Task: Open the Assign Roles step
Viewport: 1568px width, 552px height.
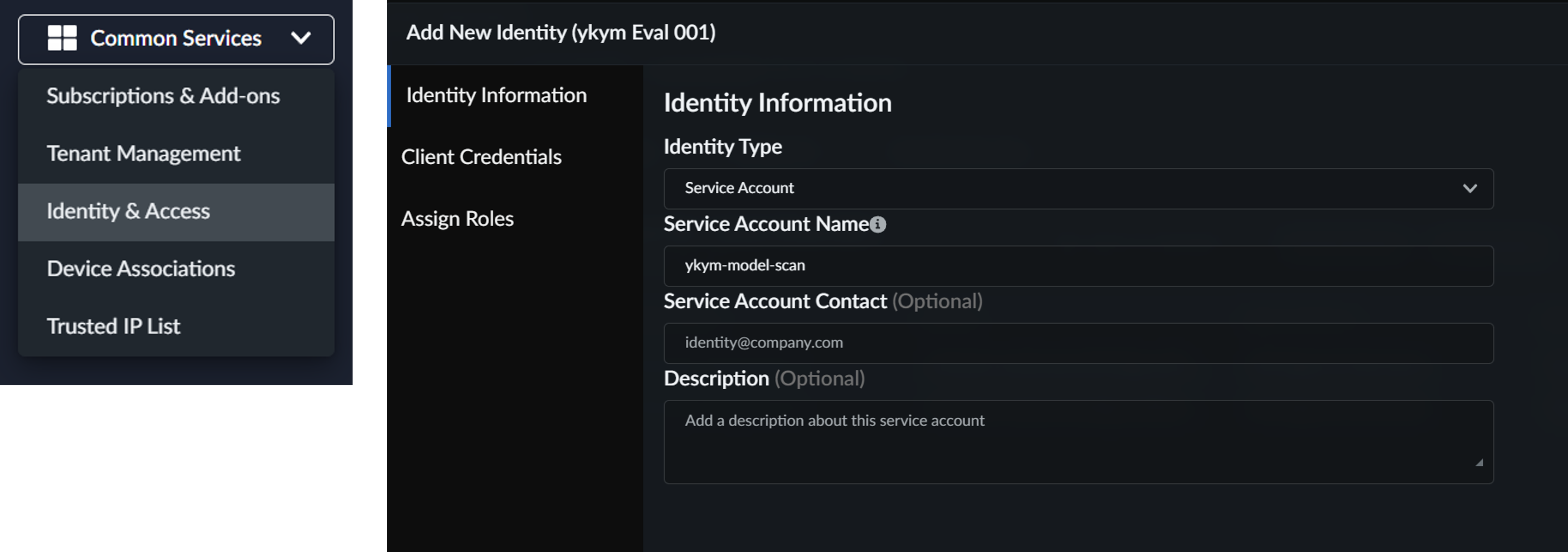Action: 457,219
